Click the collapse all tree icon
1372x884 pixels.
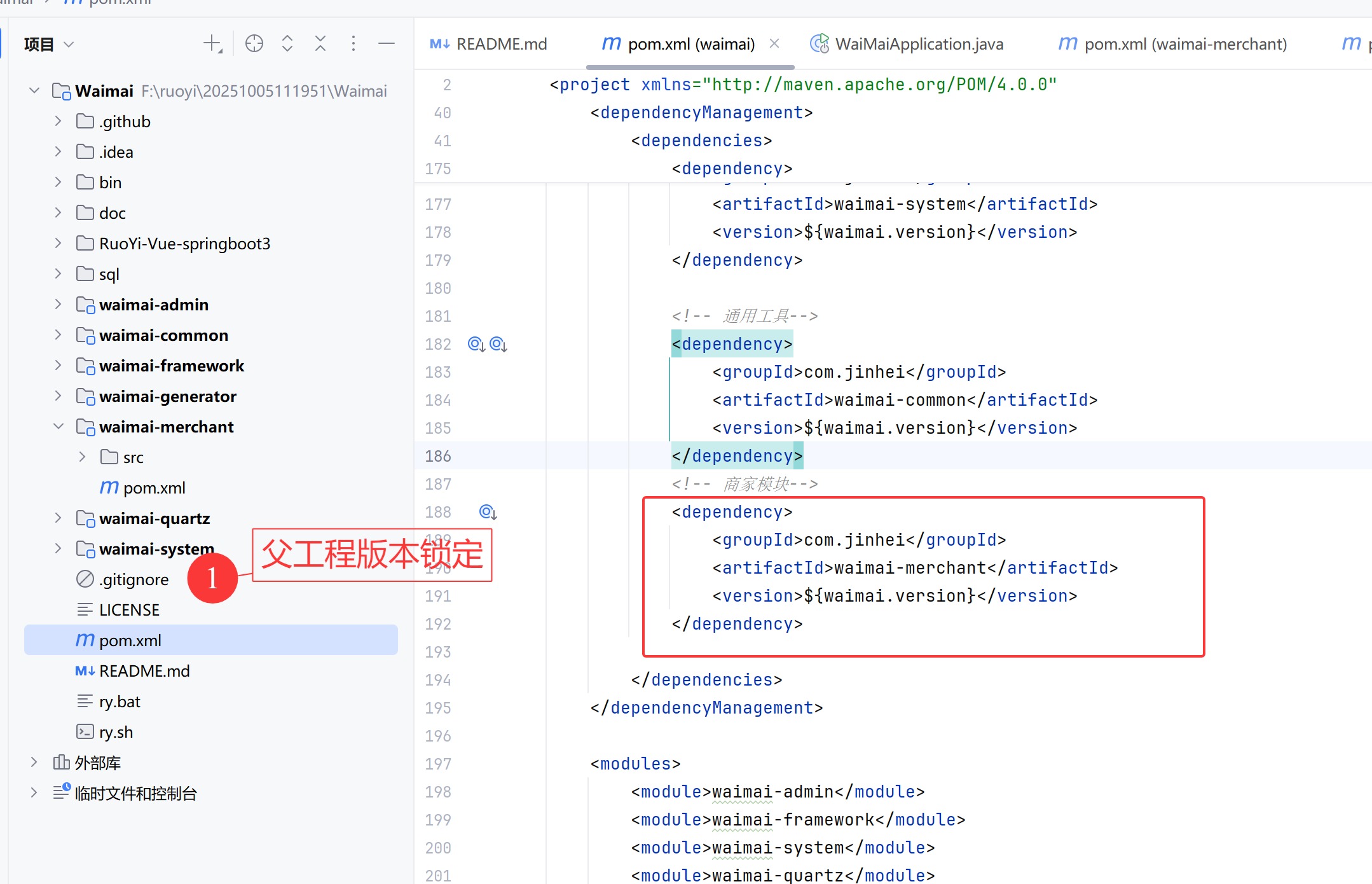tap(320, 44)
